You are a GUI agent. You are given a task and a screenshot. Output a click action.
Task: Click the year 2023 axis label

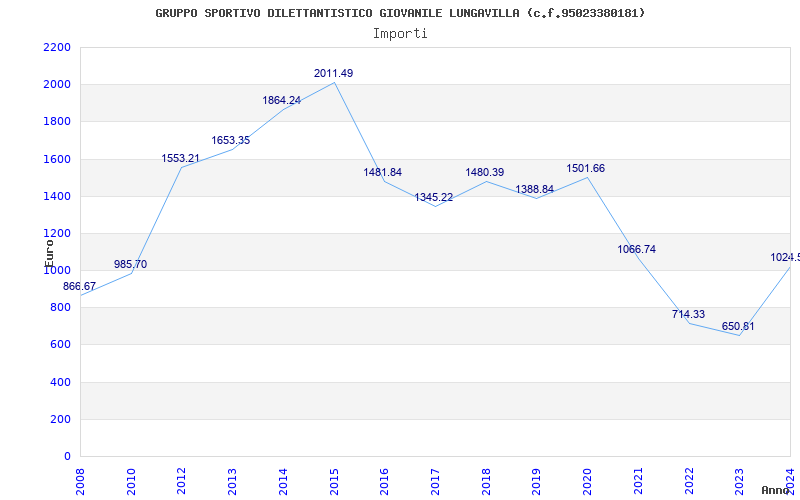[x=740, y=481]
